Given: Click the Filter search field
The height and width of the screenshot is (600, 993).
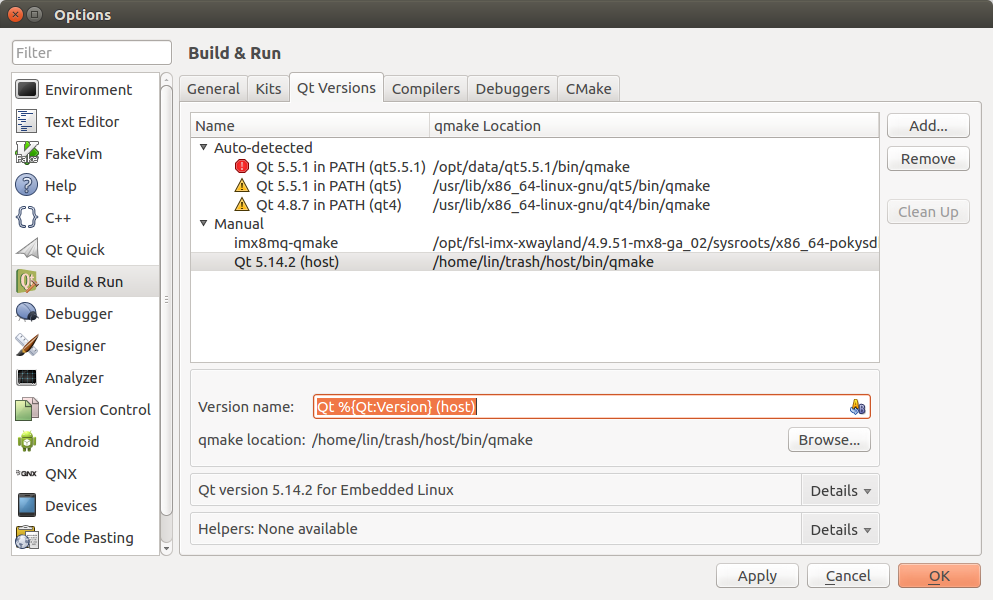Looking at the screenshot, I should [x=92, y=53].
